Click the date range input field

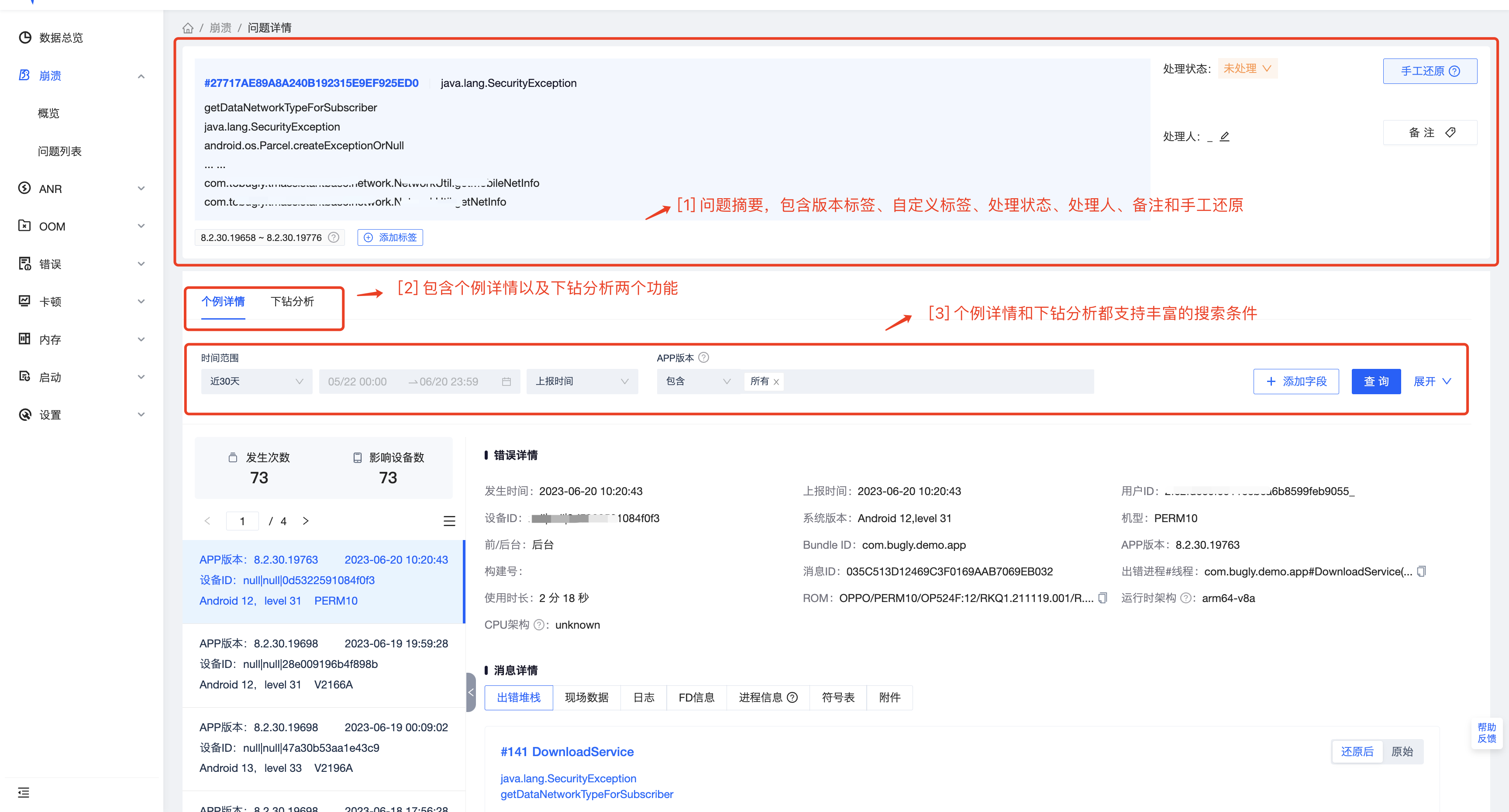point(420,382)
